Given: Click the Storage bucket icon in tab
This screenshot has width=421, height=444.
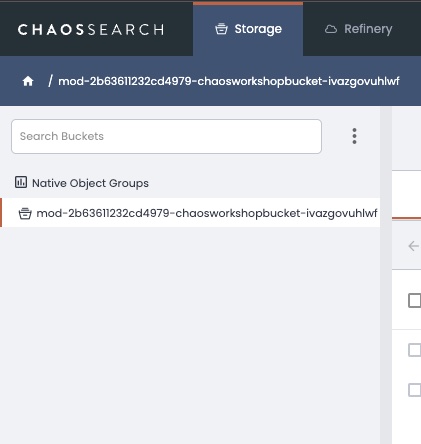Looking at the screenshot, I should point(221,29).
